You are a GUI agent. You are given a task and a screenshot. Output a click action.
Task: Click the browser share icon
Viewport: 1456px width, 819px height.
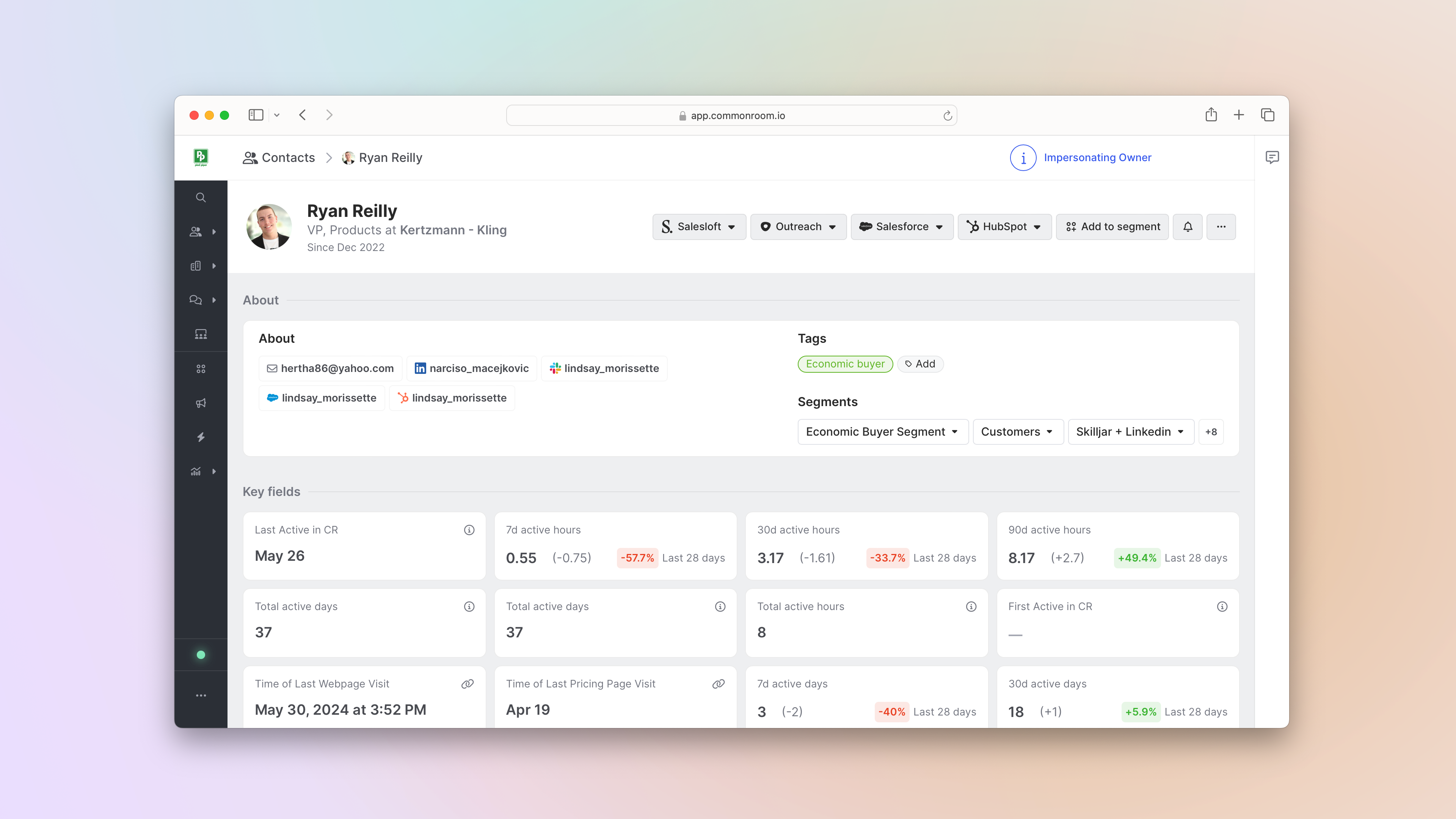pyautogui.click(x=1211, y=115)
